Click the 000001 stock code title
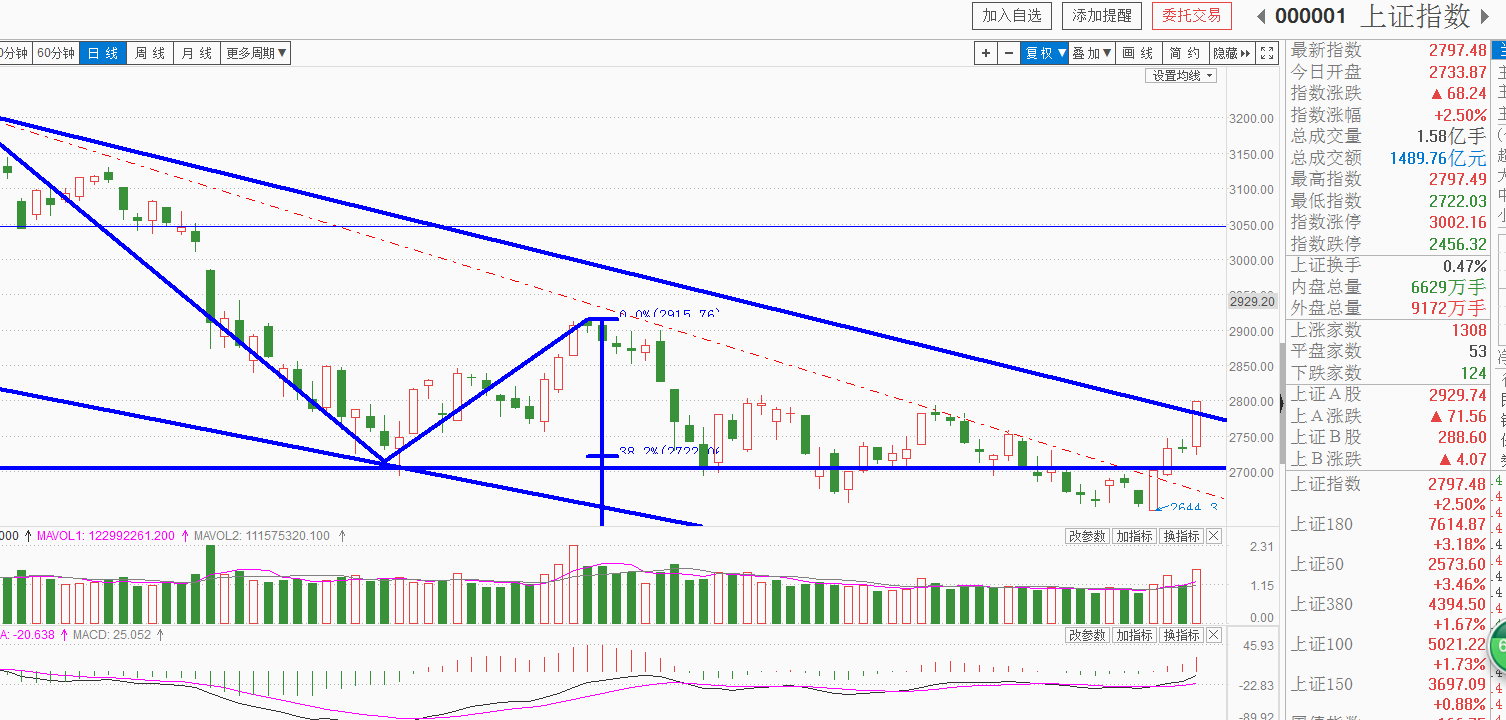The width and height of the screenshot is (1506, 720). click(x=1311, y=16)
